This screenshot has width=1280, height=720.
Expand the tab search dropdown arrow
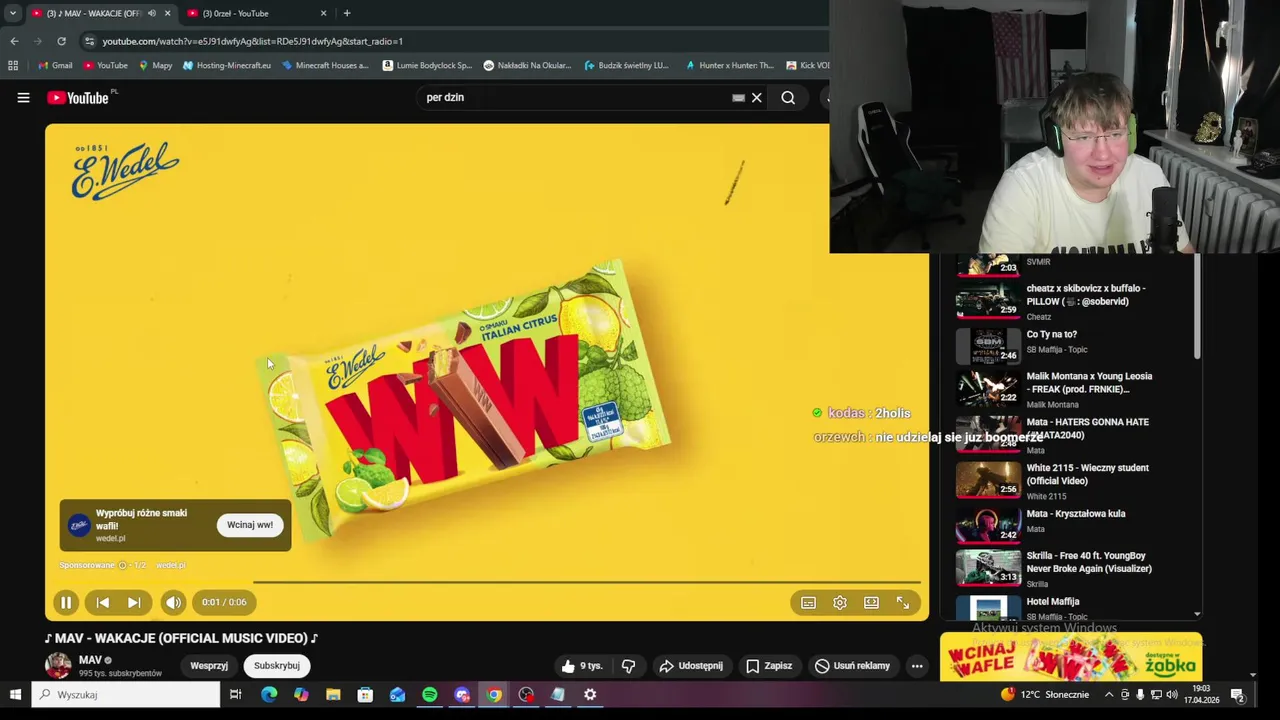(12, 13)
